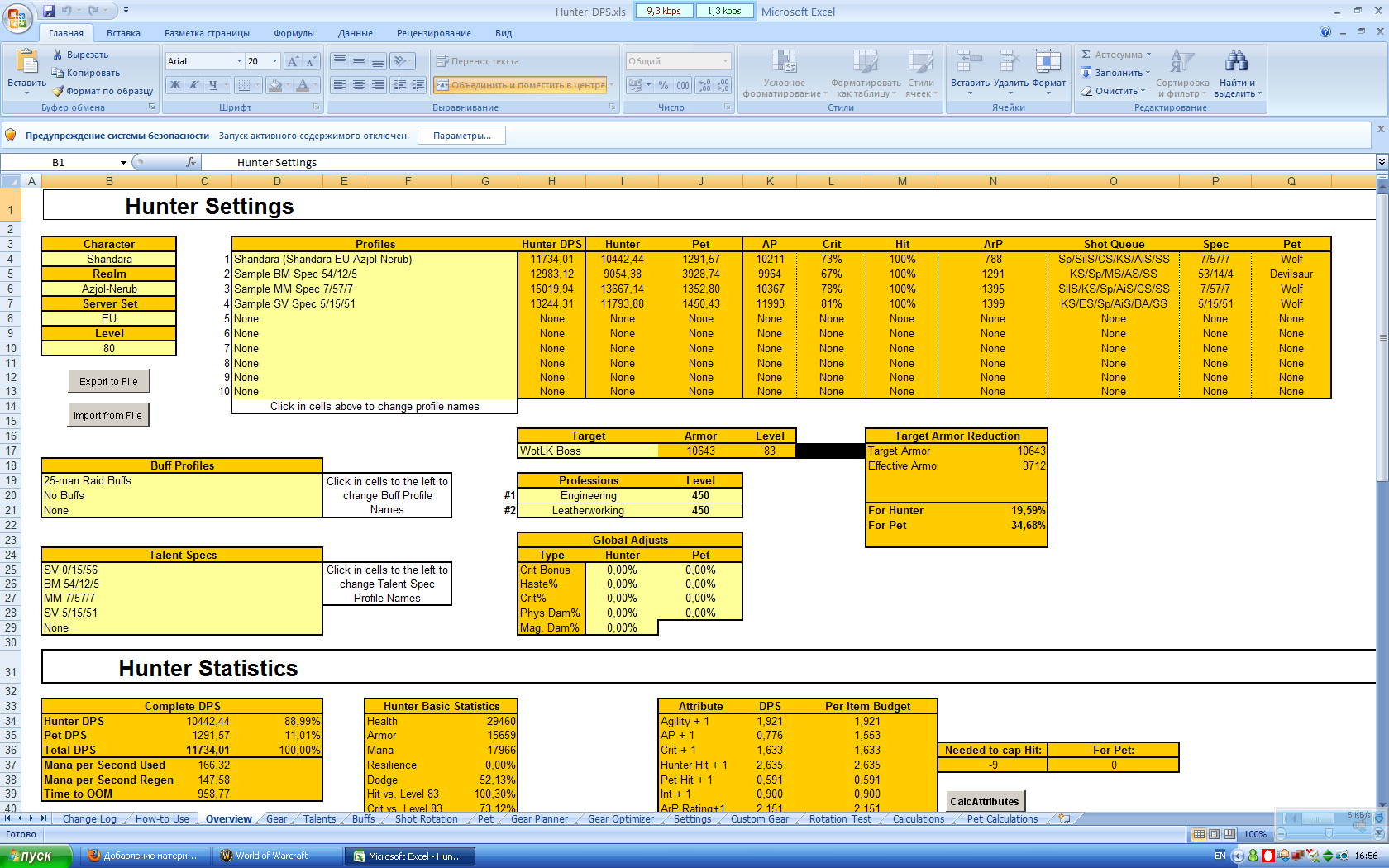
Task: Open the Gear worksheet tab
Action: [x=276, y=819]
